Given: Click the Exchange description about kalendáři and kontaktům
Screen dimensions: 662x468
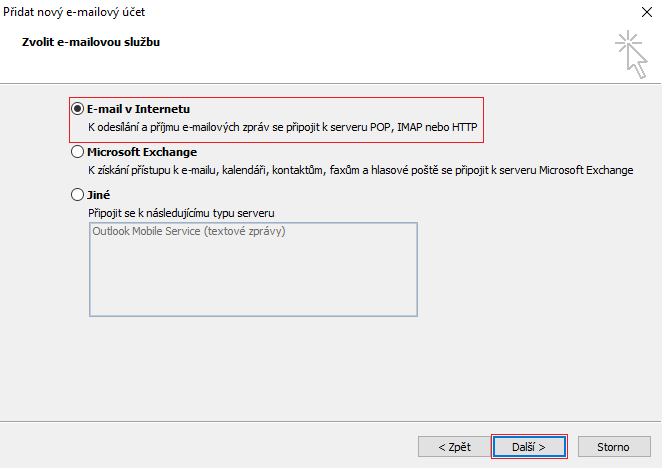Looking at the screenshot, I should tap(360, 170).
